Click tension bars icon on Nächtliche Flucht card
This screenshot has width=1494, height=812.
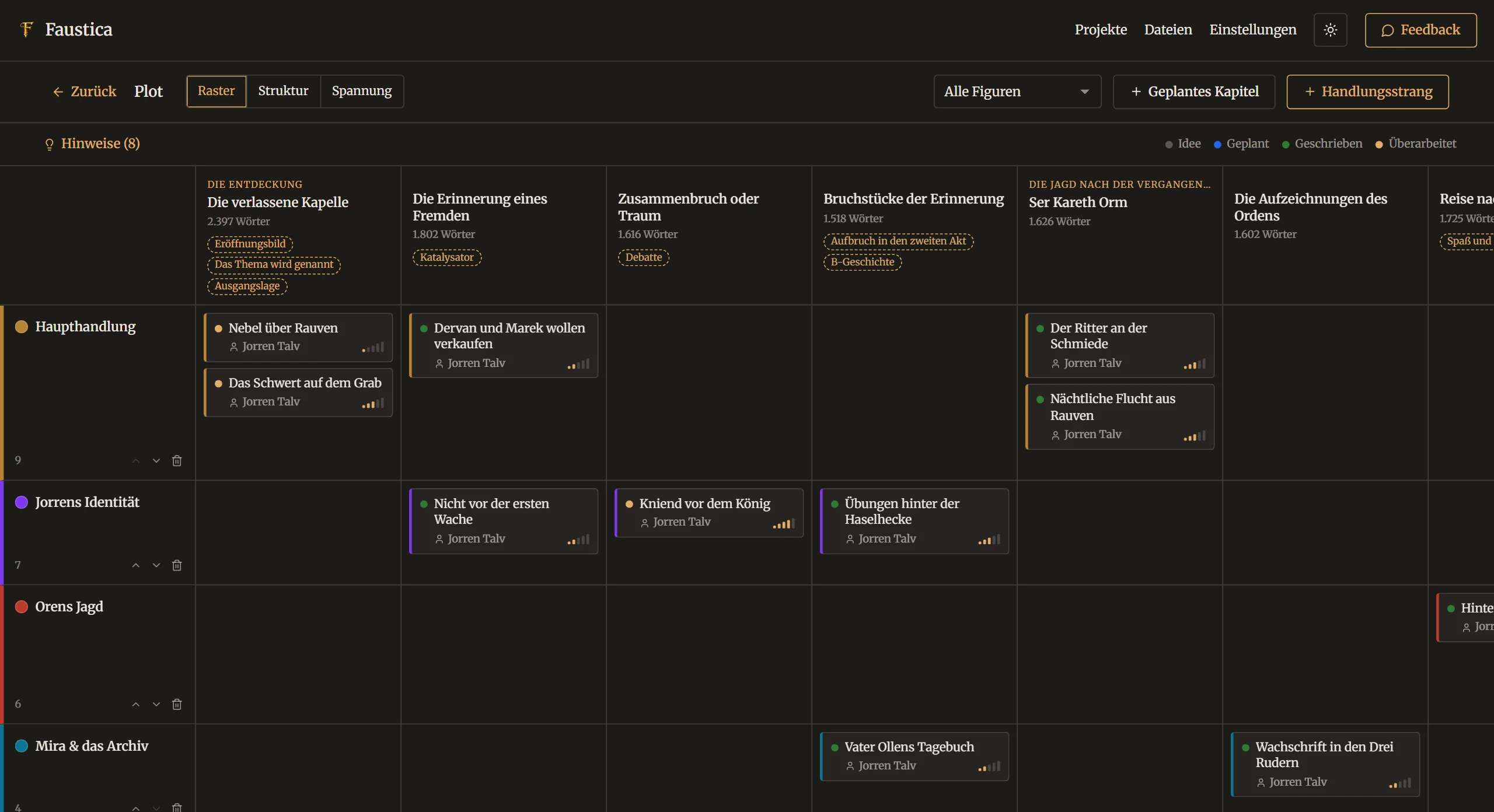coord(1195,436)
